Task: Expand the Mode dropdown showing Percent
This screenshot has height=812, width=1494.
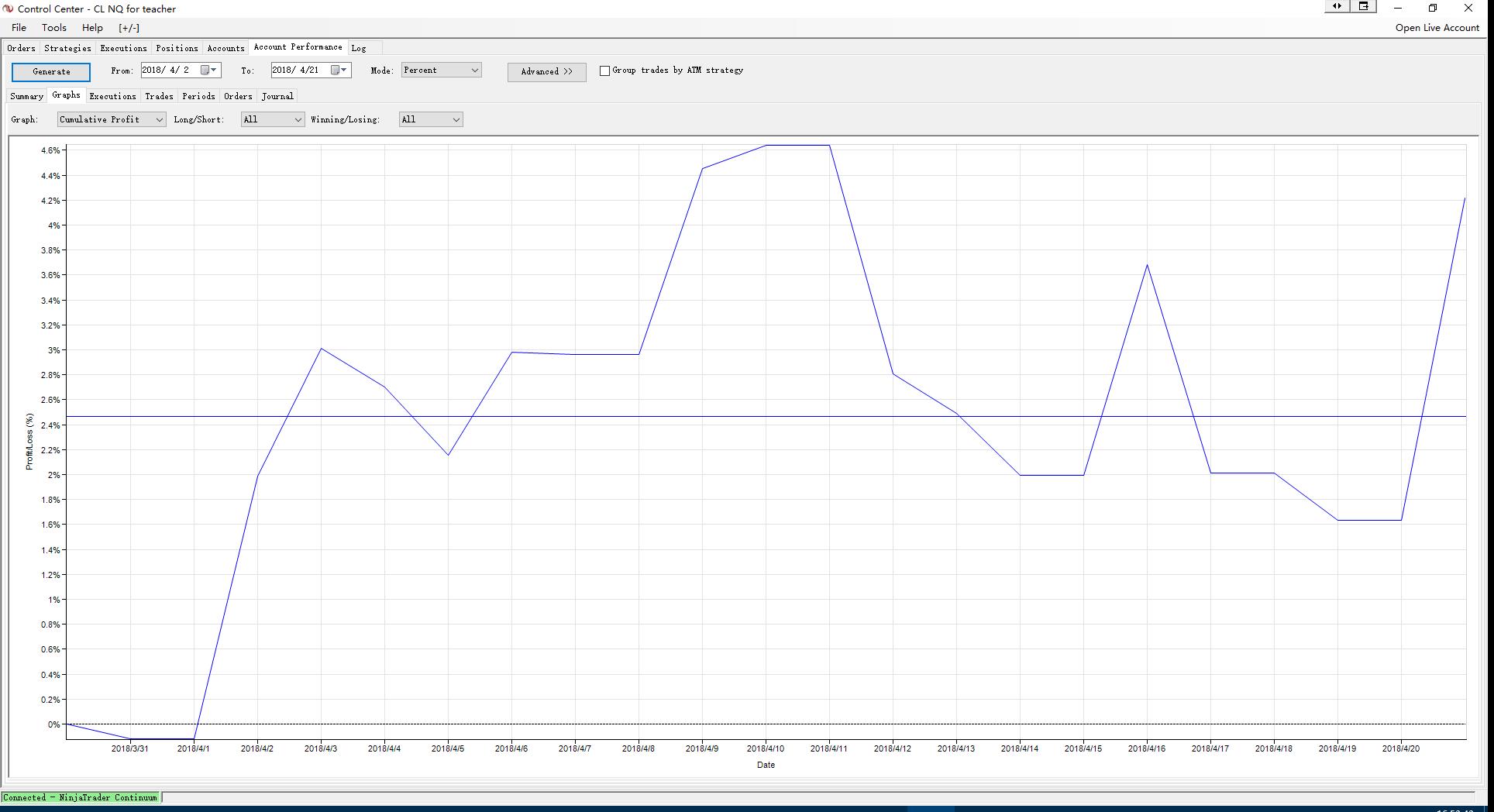Action: pos(441,70)
